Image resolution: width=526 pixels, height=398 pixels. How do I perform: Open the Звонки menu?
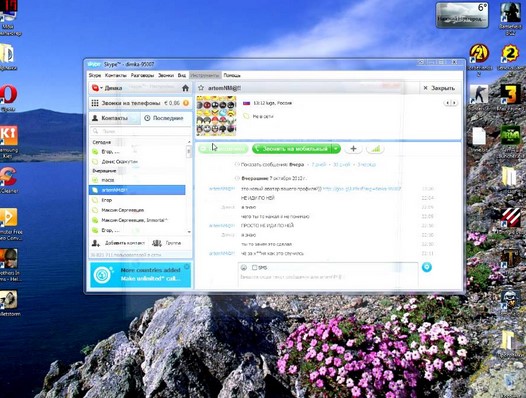click(166, 75)
